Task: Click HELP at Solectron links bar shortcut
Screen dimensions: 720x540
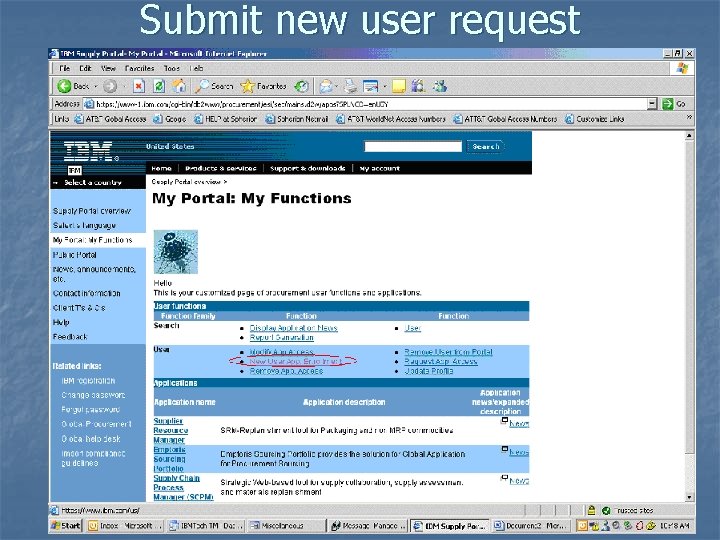Action: click(x=225, y=119)
